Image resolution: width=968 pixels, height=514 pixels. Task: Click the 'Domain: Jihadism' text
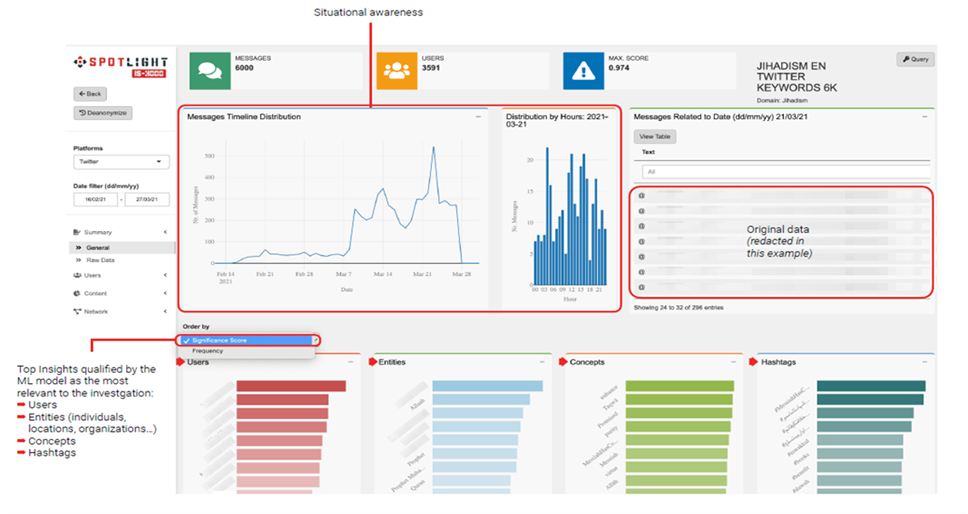click(782, 100)
